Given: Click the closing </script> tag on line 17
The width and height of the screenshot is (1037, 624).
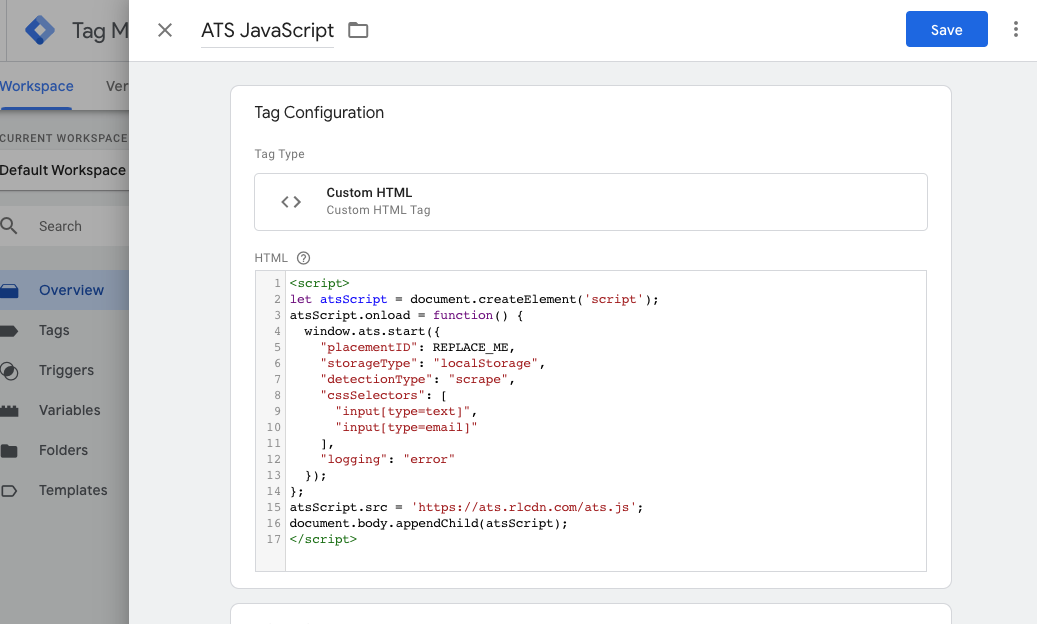Looking at the screenshot, I should [x=323, y=539].
